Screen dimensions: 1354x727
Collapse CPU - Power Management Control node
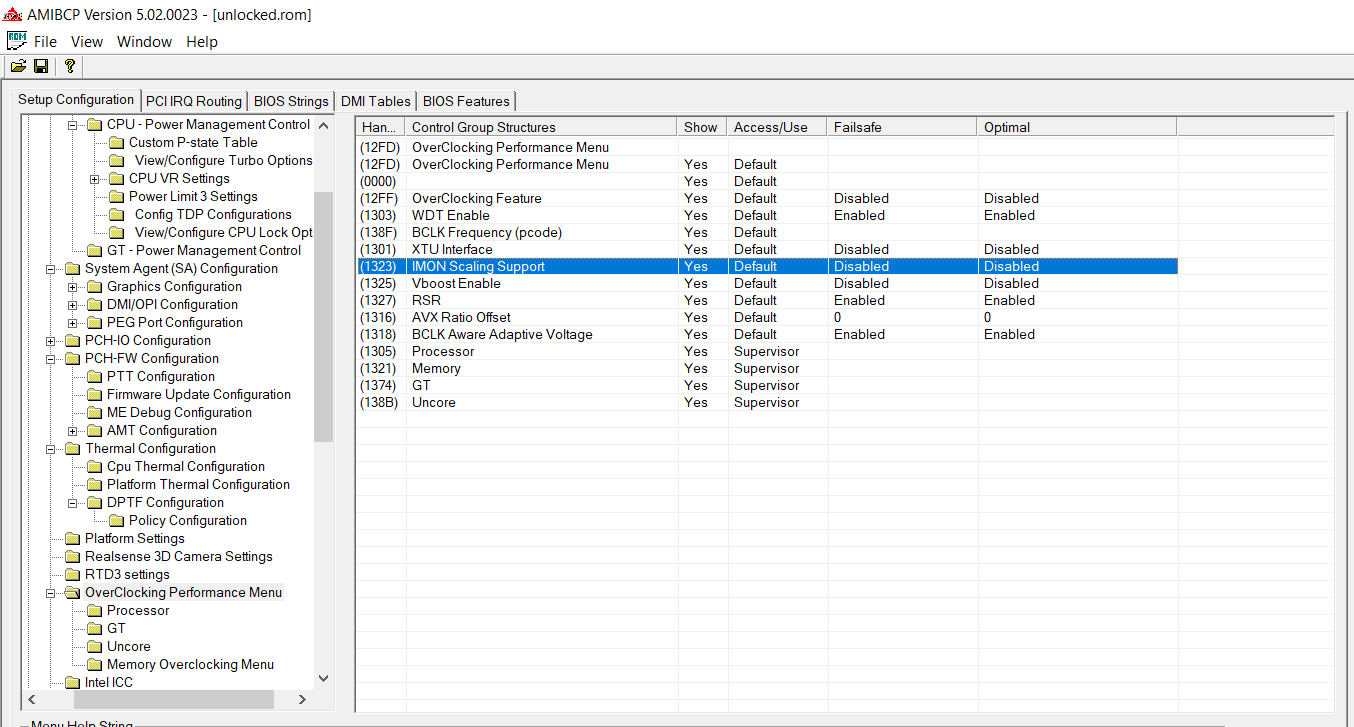tap(72, 124)
